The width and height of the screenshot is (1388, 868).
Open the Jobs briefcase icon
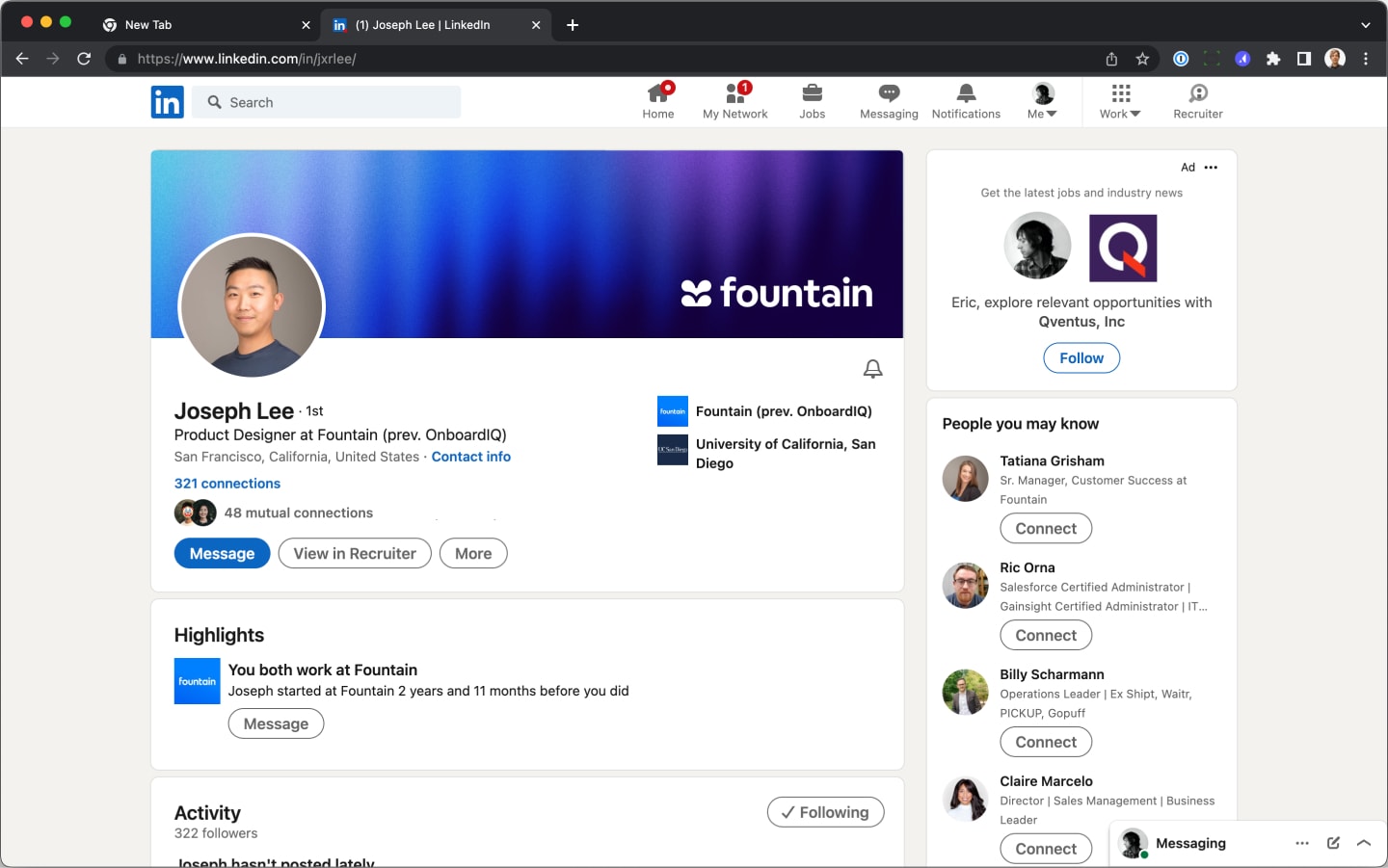click(x=813, y=101)
